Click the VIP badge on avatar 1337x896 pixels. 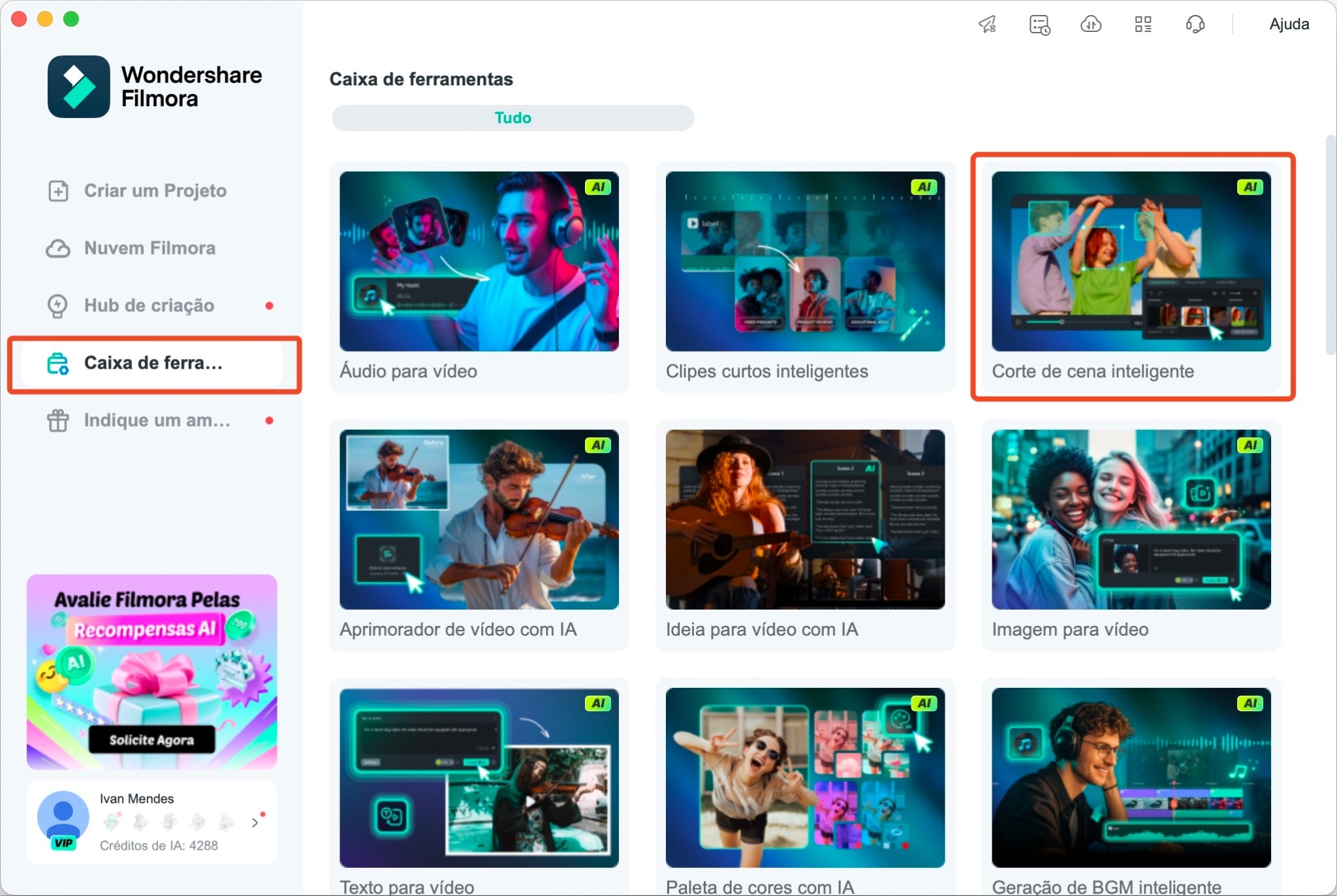click(x=63, y=842)
